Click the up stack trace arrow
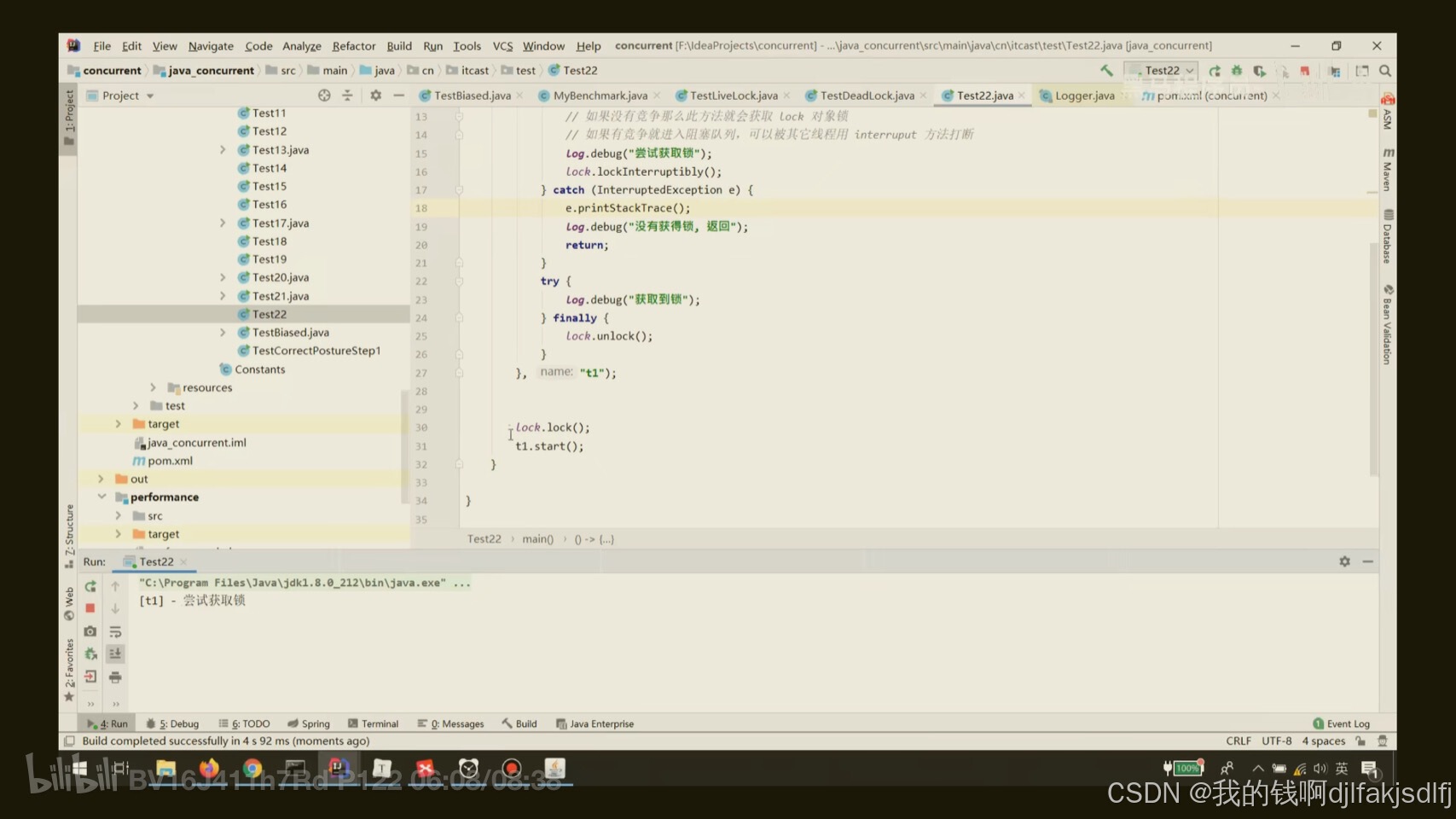The image size is (1456, 819). pyautogui.click(x=115, y=586)
